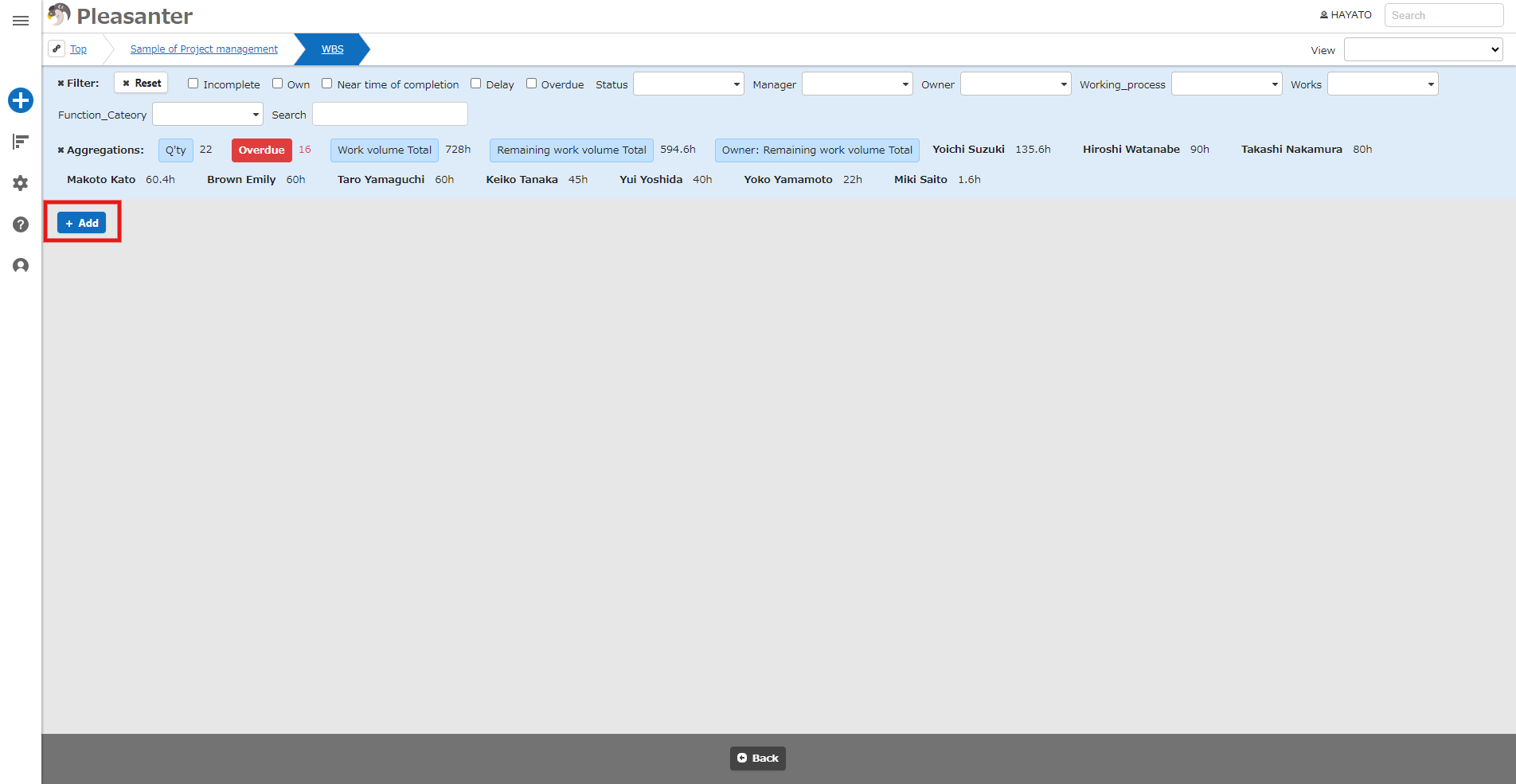The height and width of the screenshot is (784, 1516).
Task: Open the Working_process filter dropdown
Action: pyautogui.click(x=1227, y=84)
